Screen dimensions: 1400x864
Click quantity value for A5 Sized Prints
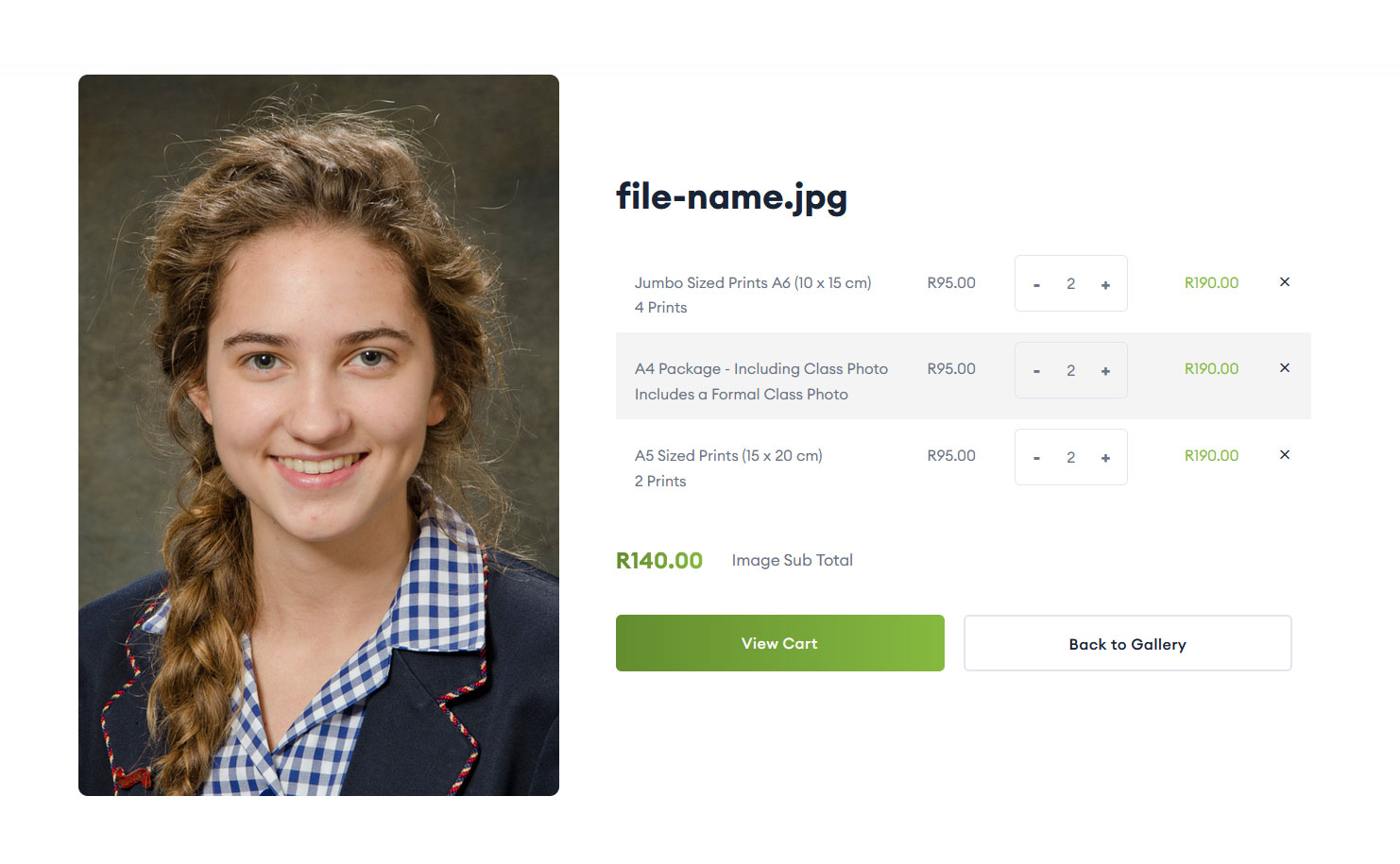pos(1070,457)
